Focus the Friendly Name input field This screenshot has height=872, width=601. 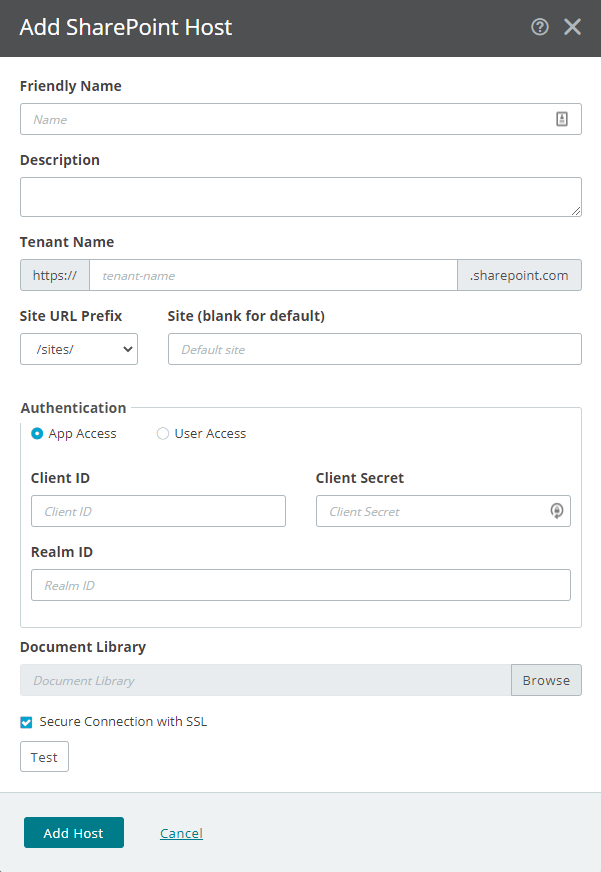[301, 119]
